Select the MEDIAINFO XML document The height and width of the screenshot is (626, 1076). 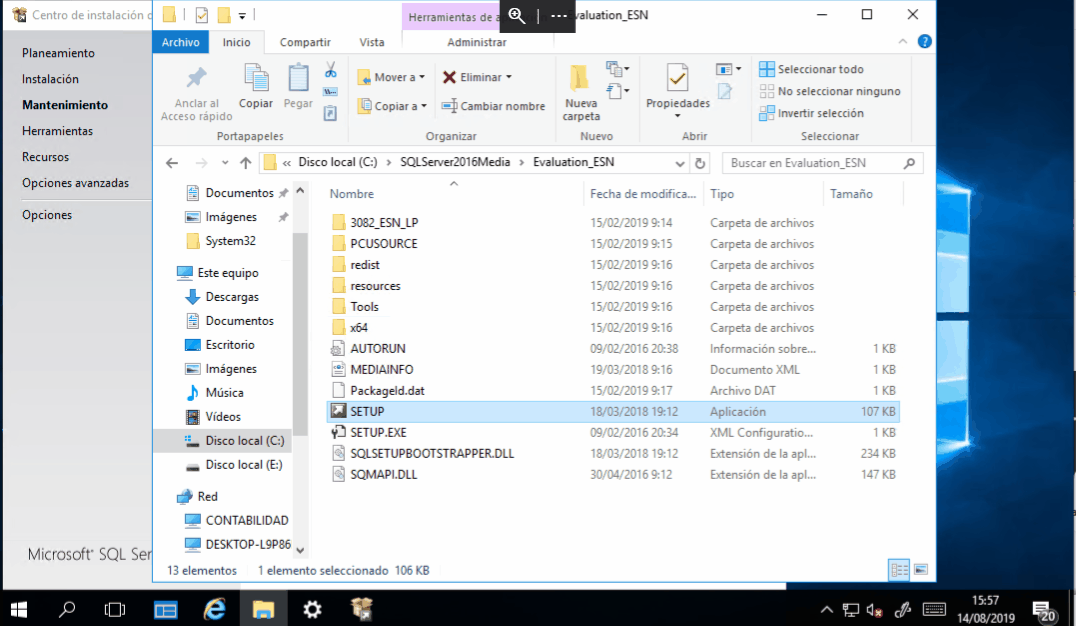(382, 369)
